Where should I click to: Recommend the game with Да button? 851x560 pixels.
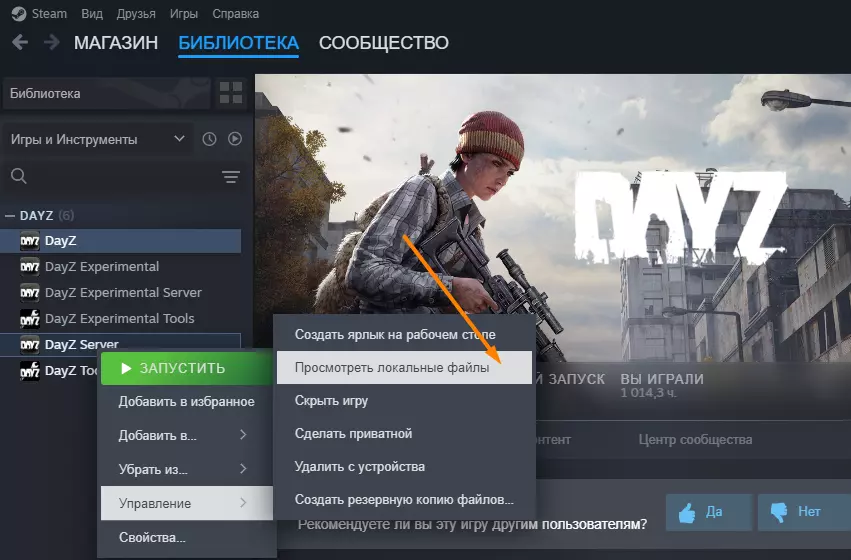[x=709, y=512]
